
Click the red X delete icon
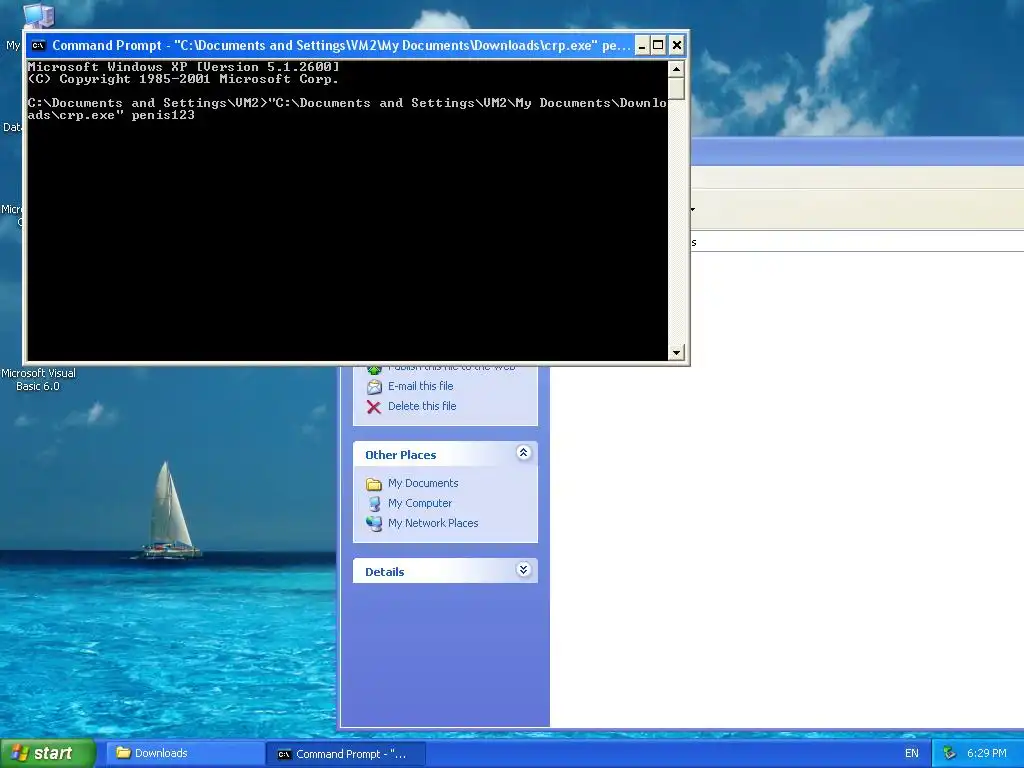click(x=374, y=407)
